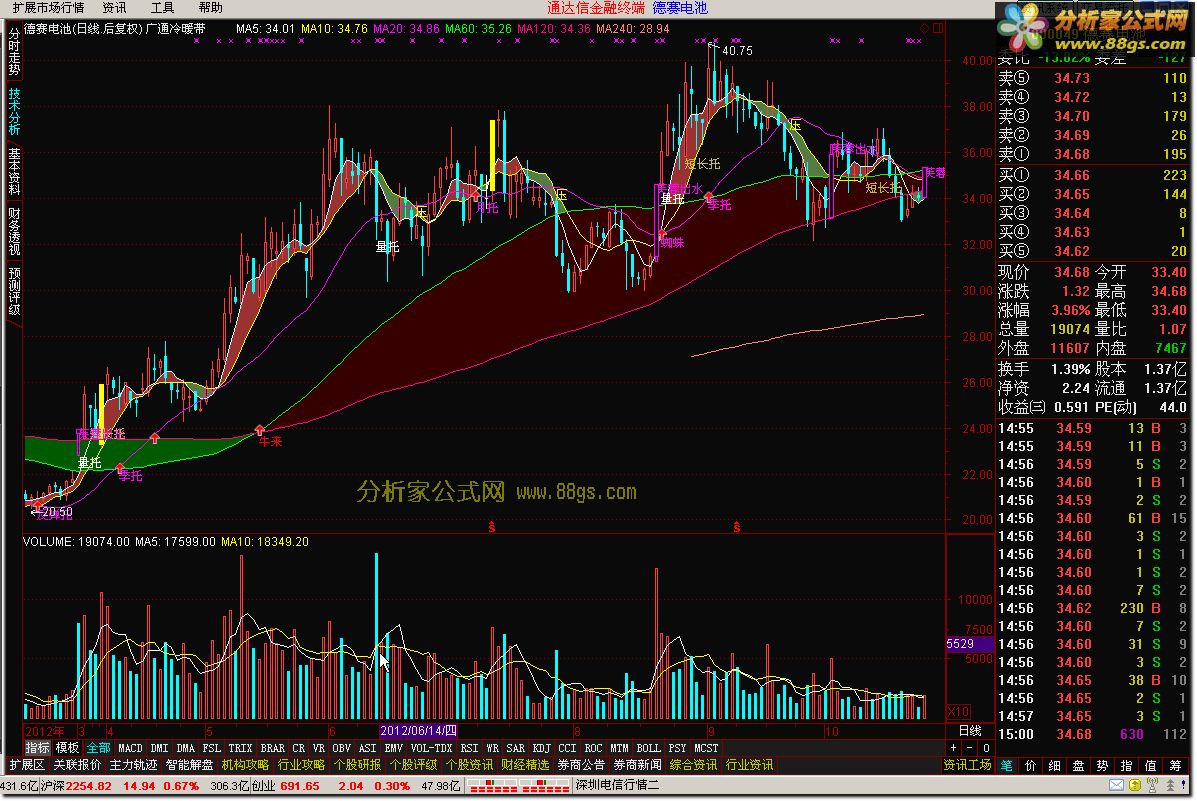
Task: Switch indicator to DMI
Action: tap(159, 748)
